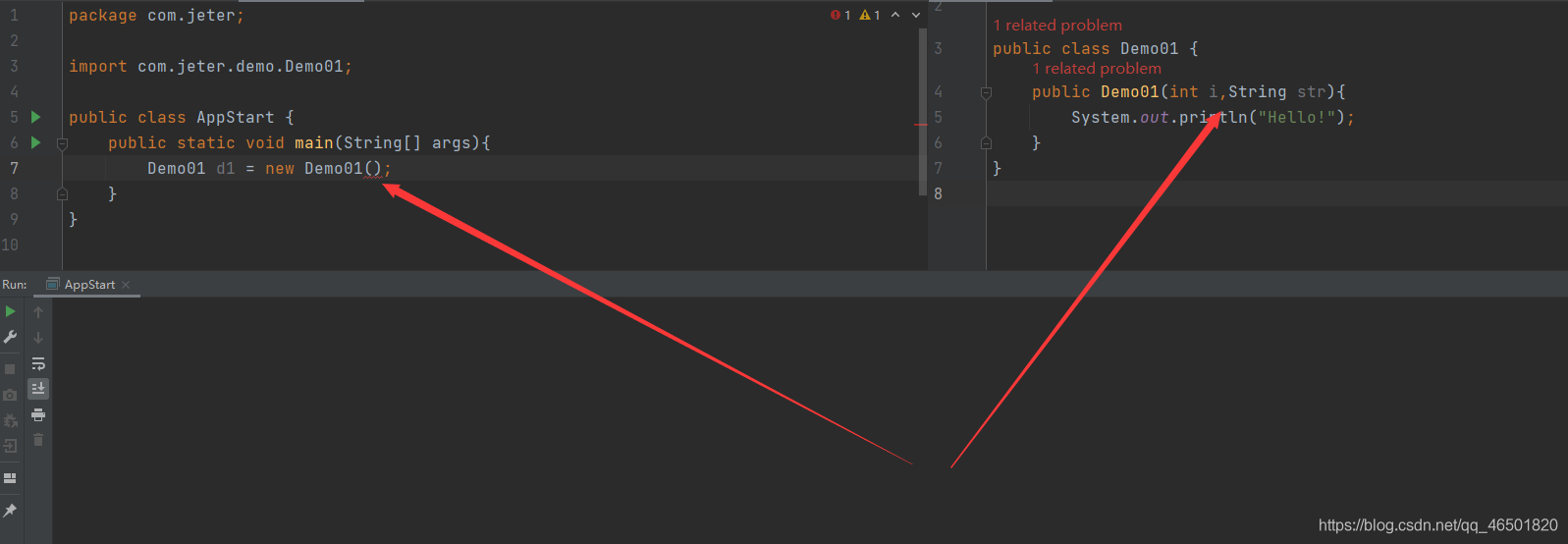This screenshot has width=1568, height=544.
Task: Click the warning count indicator in the editor
Action: (870, 15)
